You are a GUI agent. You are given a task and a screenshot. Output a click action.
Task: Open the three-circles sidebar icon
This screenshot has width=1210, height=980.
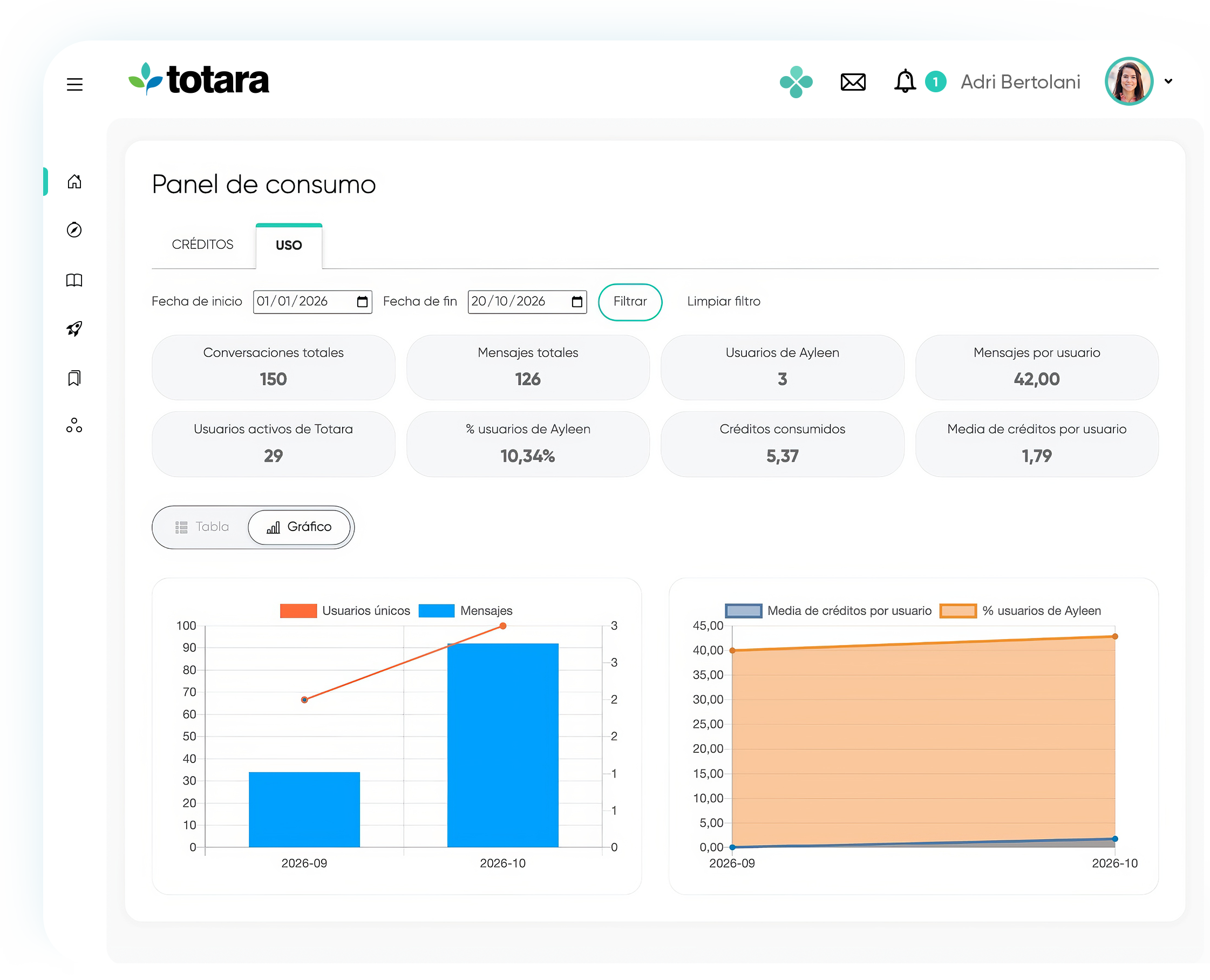[74, 426]
